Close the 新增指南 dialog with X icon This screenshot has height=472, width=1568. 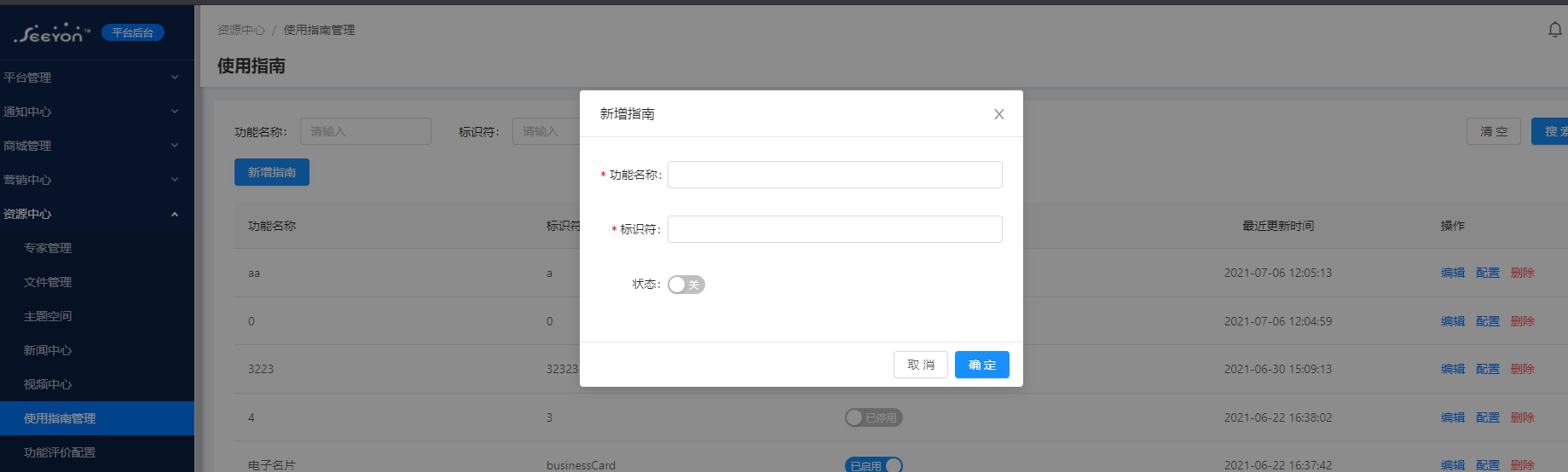coord(998,114)
